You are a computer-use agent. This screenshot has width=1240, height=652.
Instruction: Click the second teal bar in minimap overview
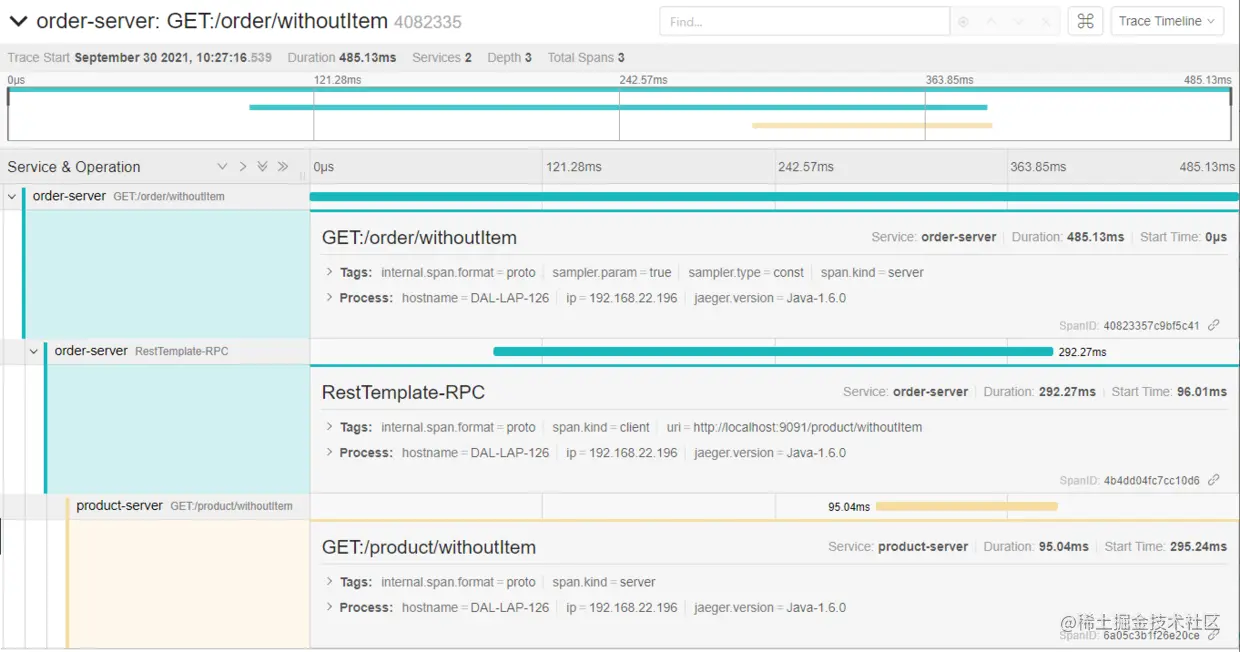click(618, 107)
